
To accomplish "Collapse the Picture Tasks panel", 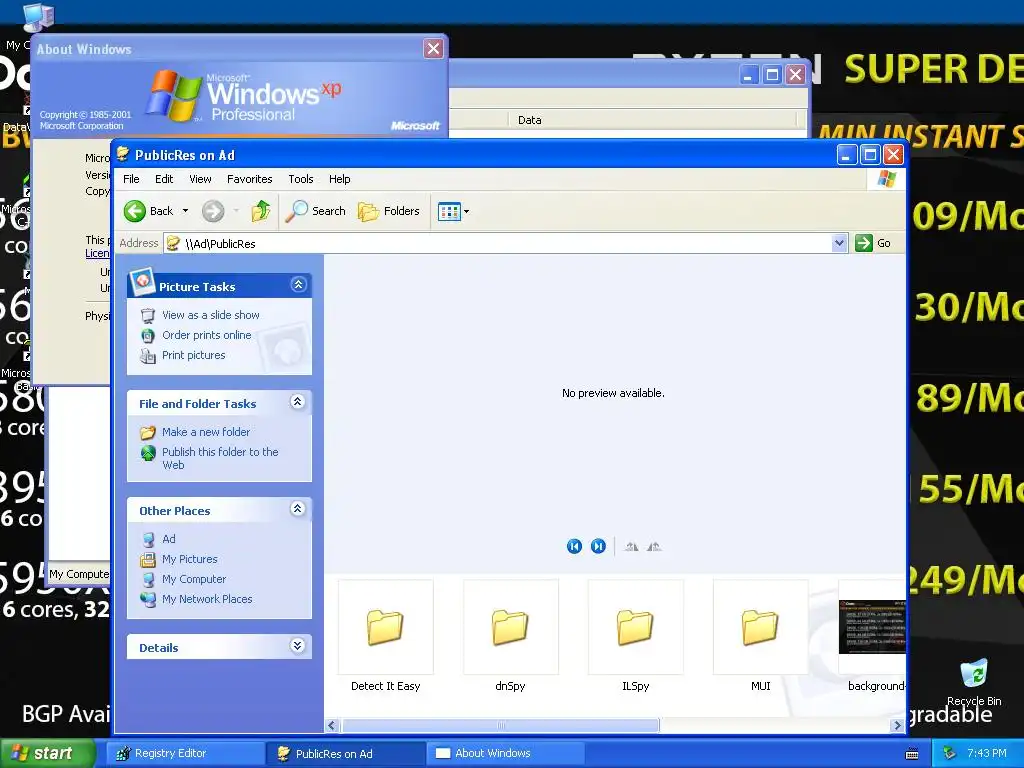I will 298,285.
